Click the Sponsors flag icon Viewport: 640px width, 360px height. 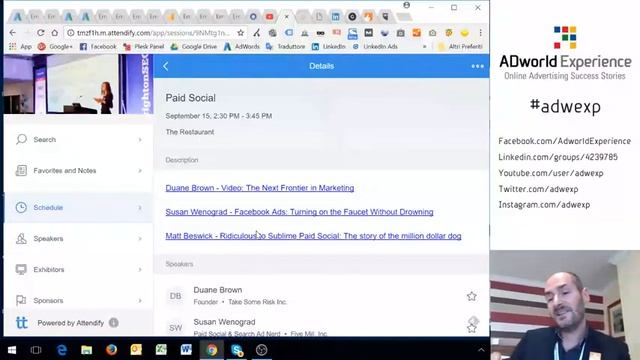21,300
